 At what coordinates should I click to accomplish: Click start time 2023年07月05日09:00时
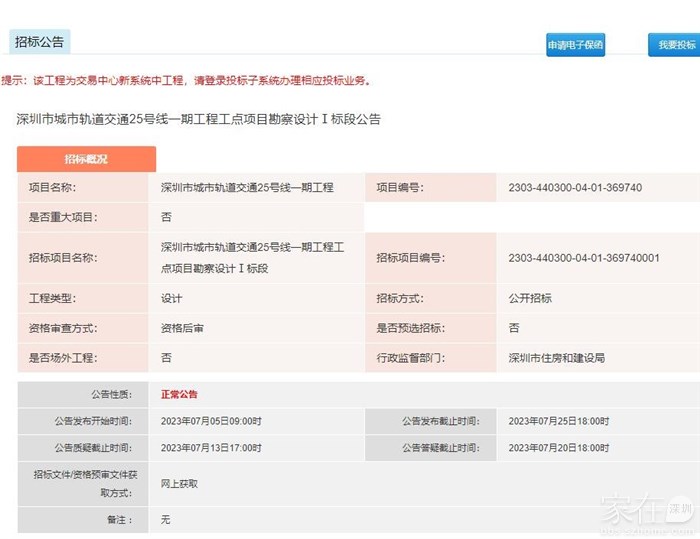click(x=211, y=421)
